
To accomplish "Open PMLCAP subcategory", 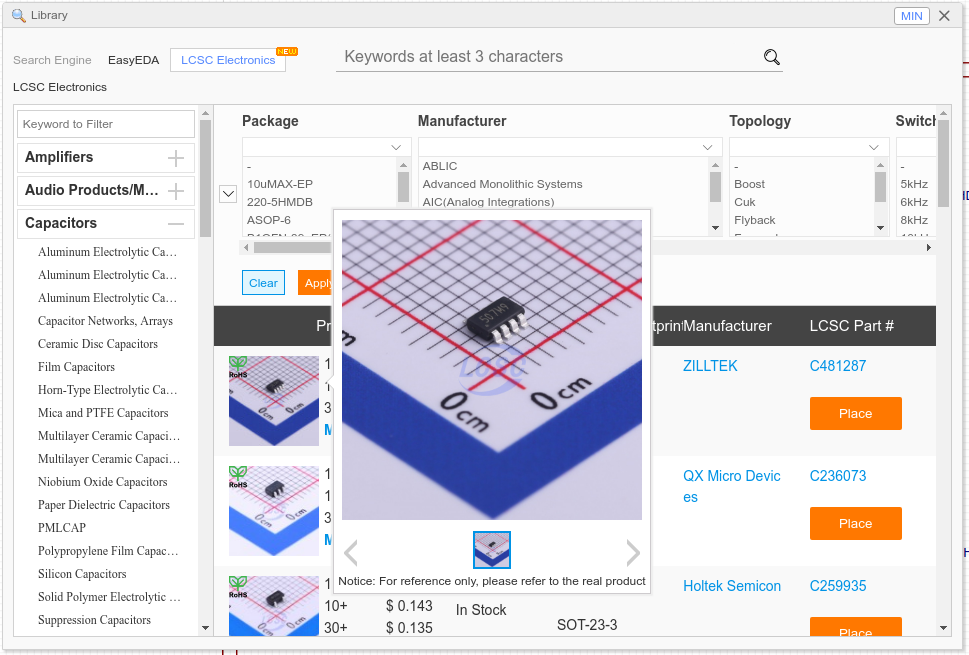I will tap(62, 528).
